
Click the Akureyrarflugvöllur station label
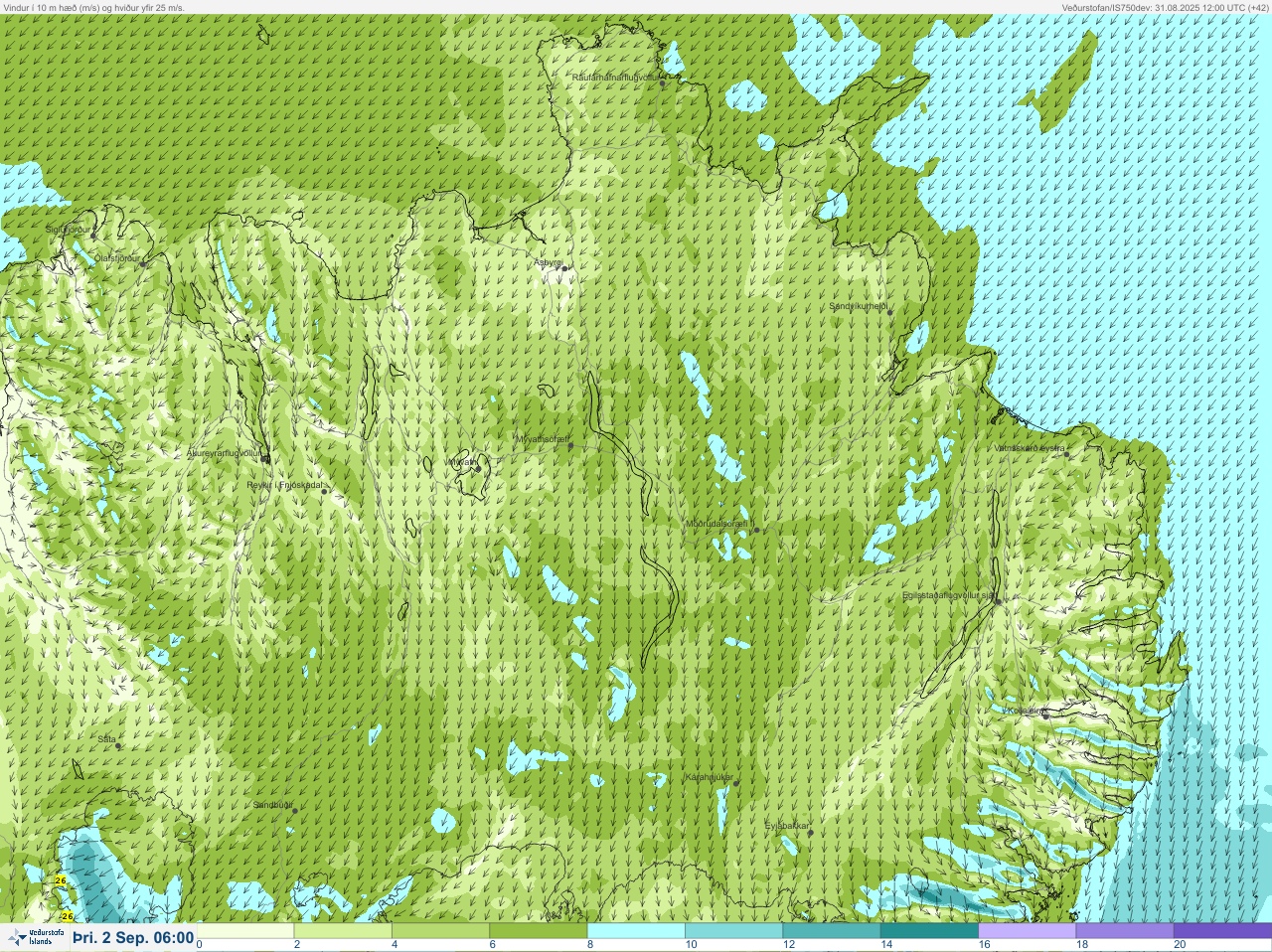click(x=225, y=453)
